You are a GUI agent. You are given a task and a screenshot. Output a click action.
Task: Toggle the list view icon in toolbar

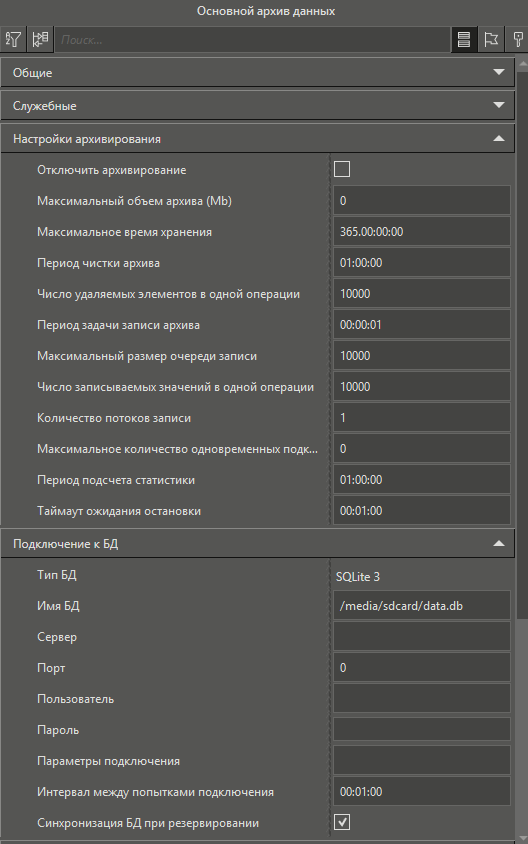pos(463,39)
